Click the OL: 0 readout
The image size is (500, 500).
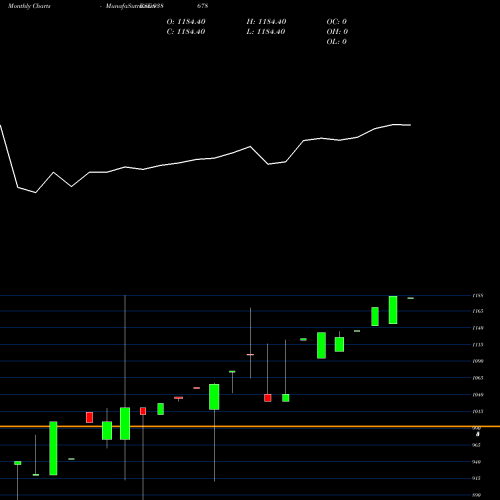(337, 42)
